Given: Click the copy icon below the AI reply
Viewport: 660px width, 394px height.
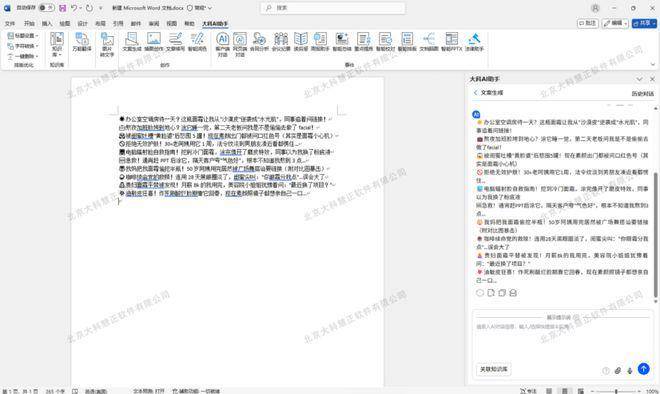Looking at the screenshot, I should point(502,293).
